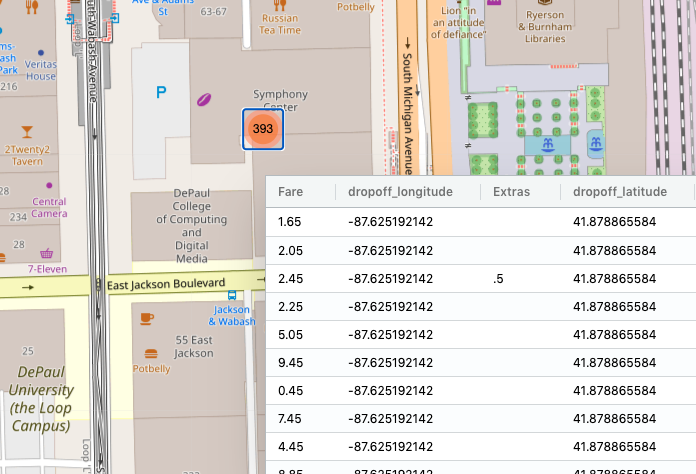Click the Russian Tea Time map label
This screenshot has width=696, height=474.
(x=280, y=24)
